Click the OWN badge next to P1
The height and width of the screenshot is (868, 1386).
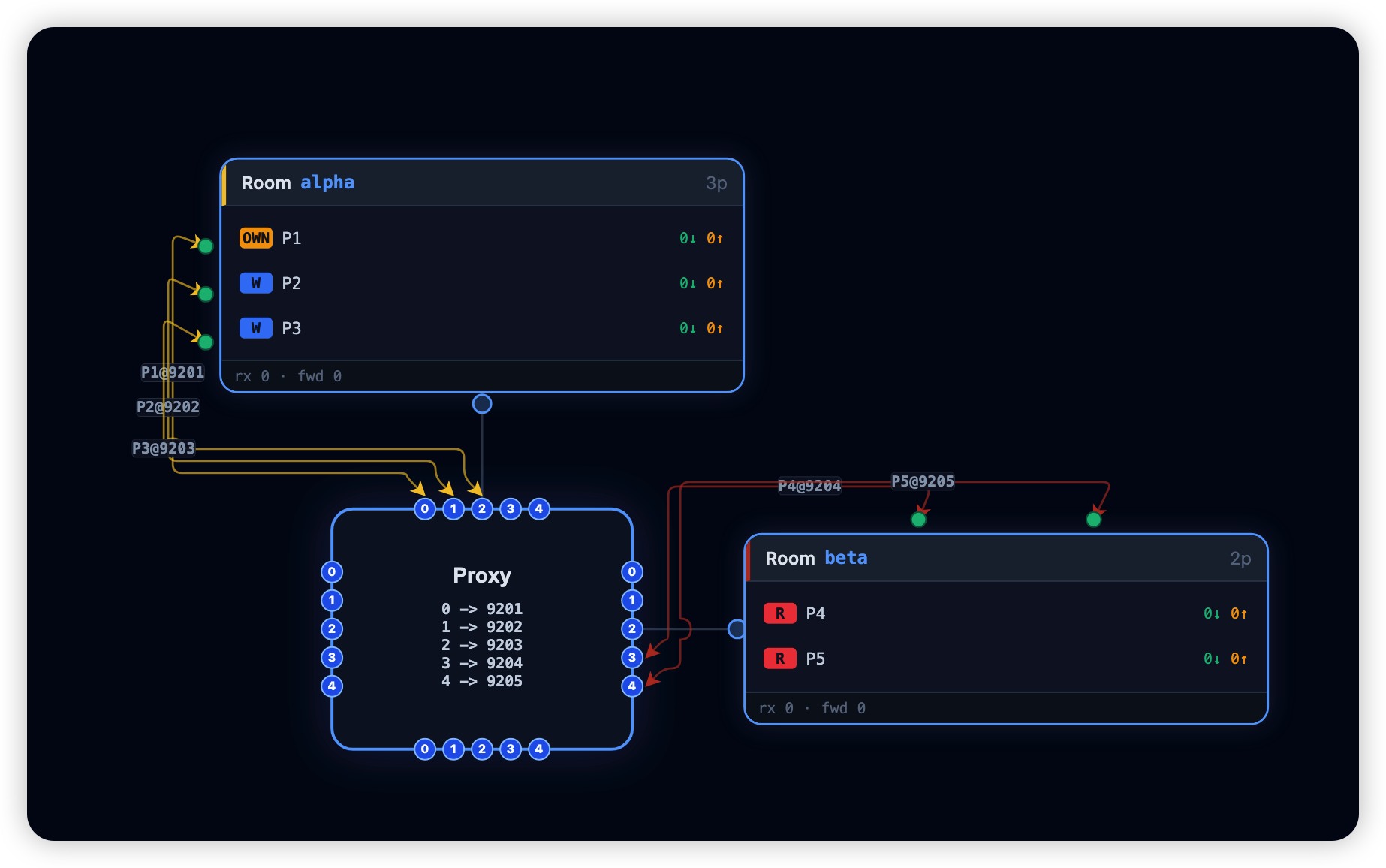[x=256, y=238]
